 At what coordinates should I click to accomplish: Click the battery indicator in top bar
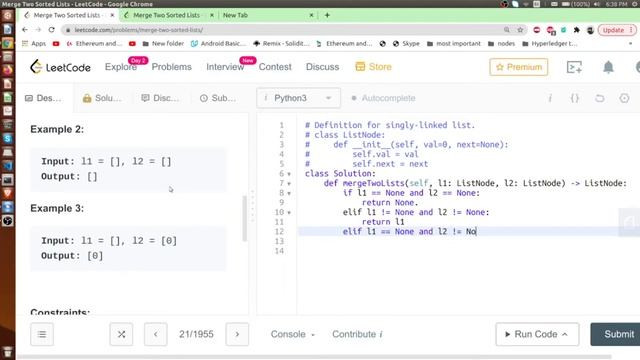[576, 4]
